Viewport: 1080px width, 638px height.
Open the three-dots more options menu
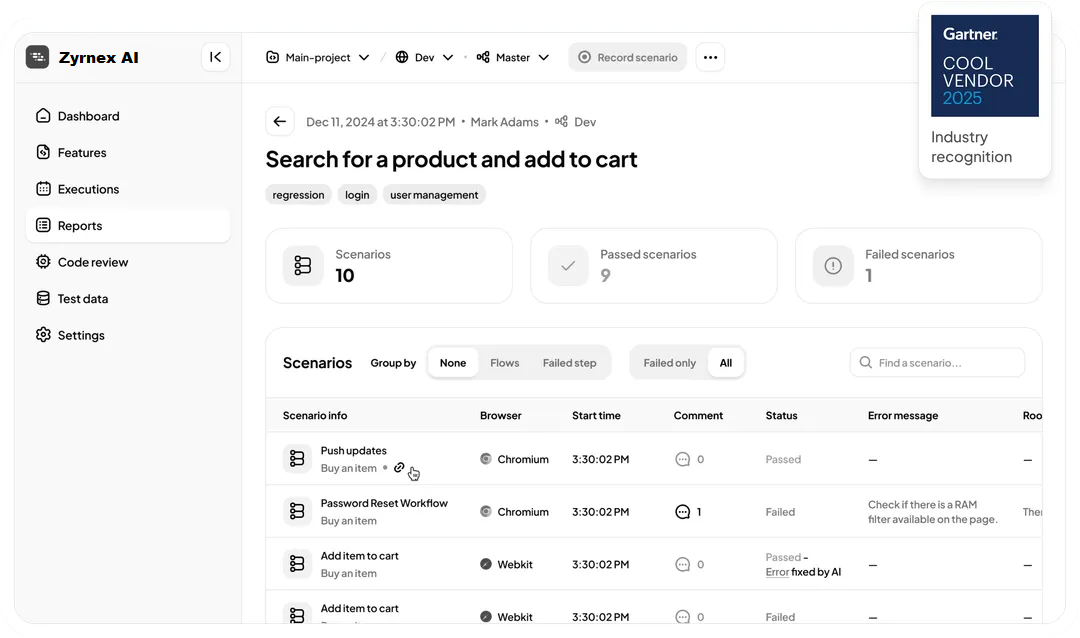(x=710, y=57)
